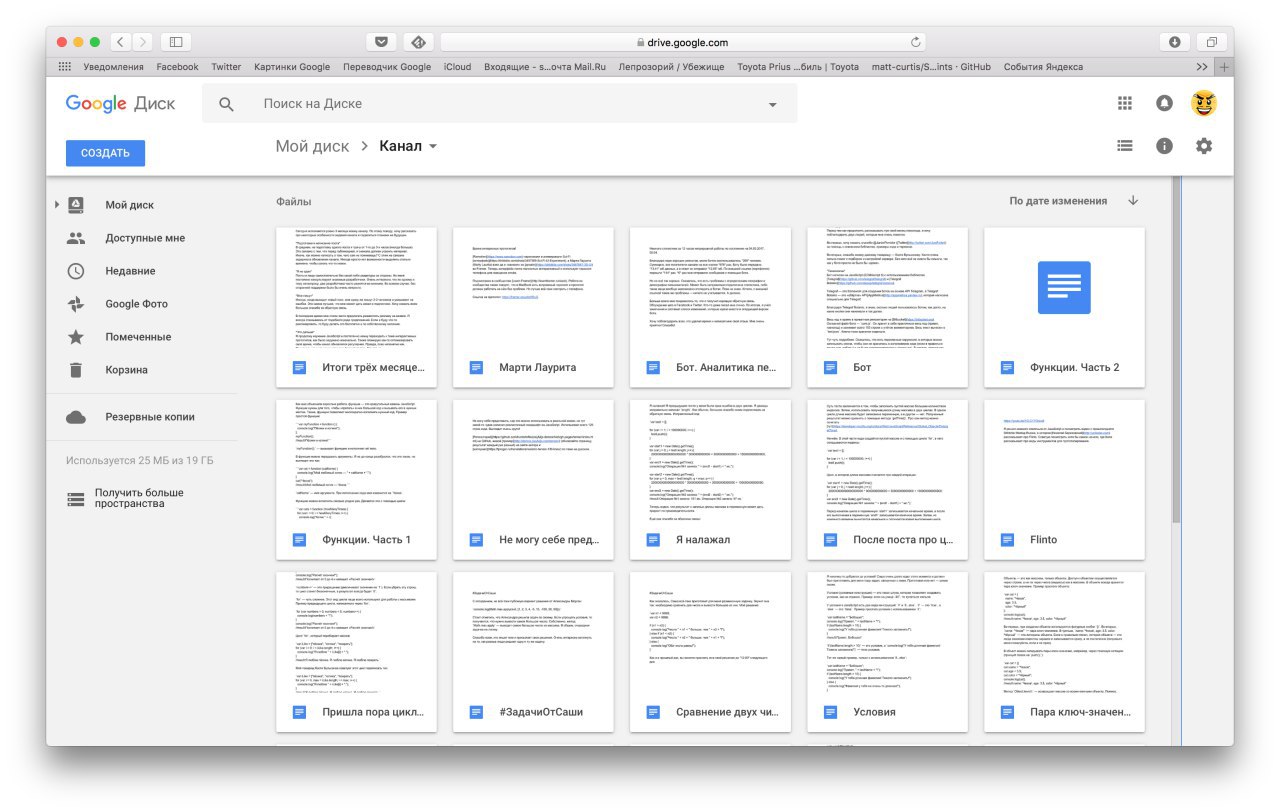Open Помеченные section
Screen dimensions: 1280x812
pos(138,337)
